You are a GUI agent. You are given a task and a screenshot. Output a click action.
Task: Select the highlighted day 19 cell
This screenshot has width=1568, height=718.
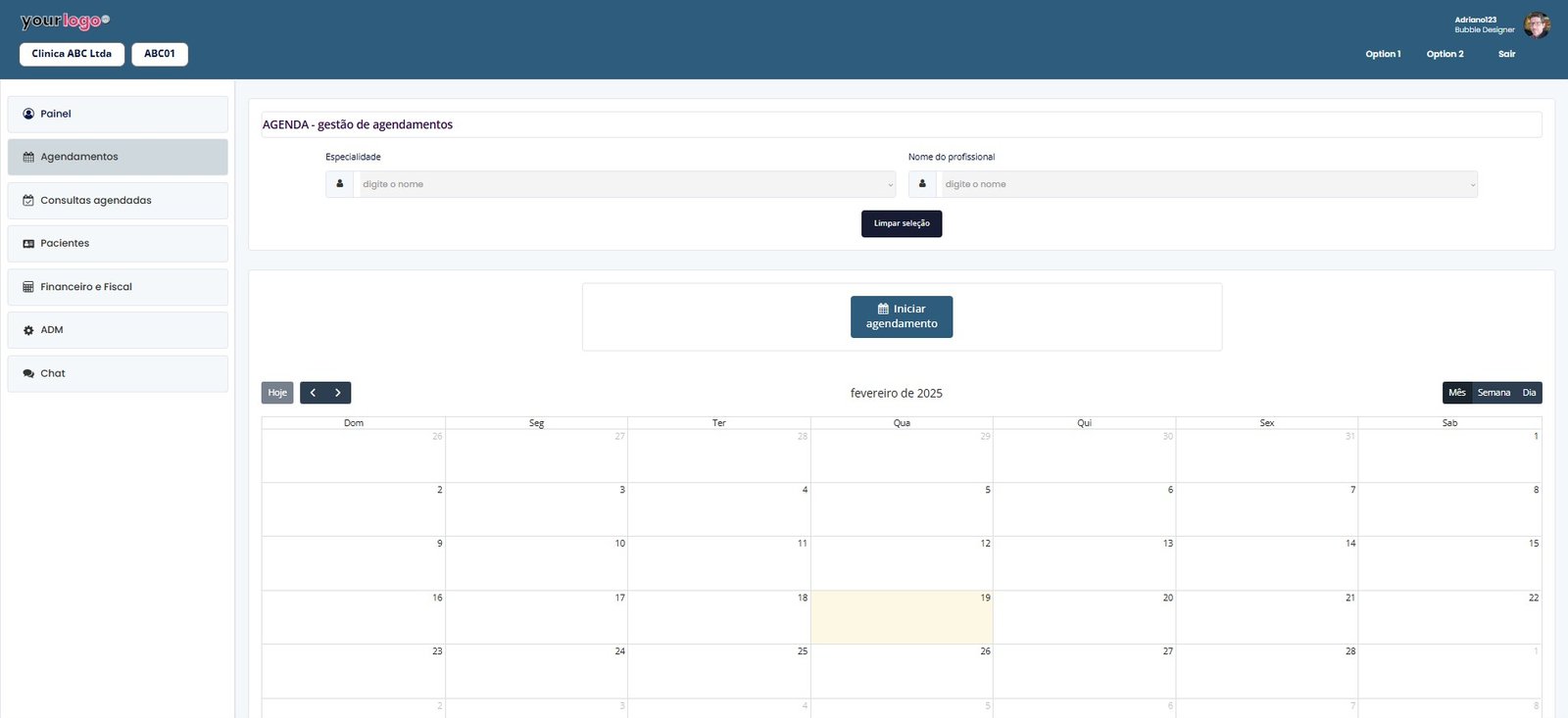pyautogui.click(x=902, y=617)
